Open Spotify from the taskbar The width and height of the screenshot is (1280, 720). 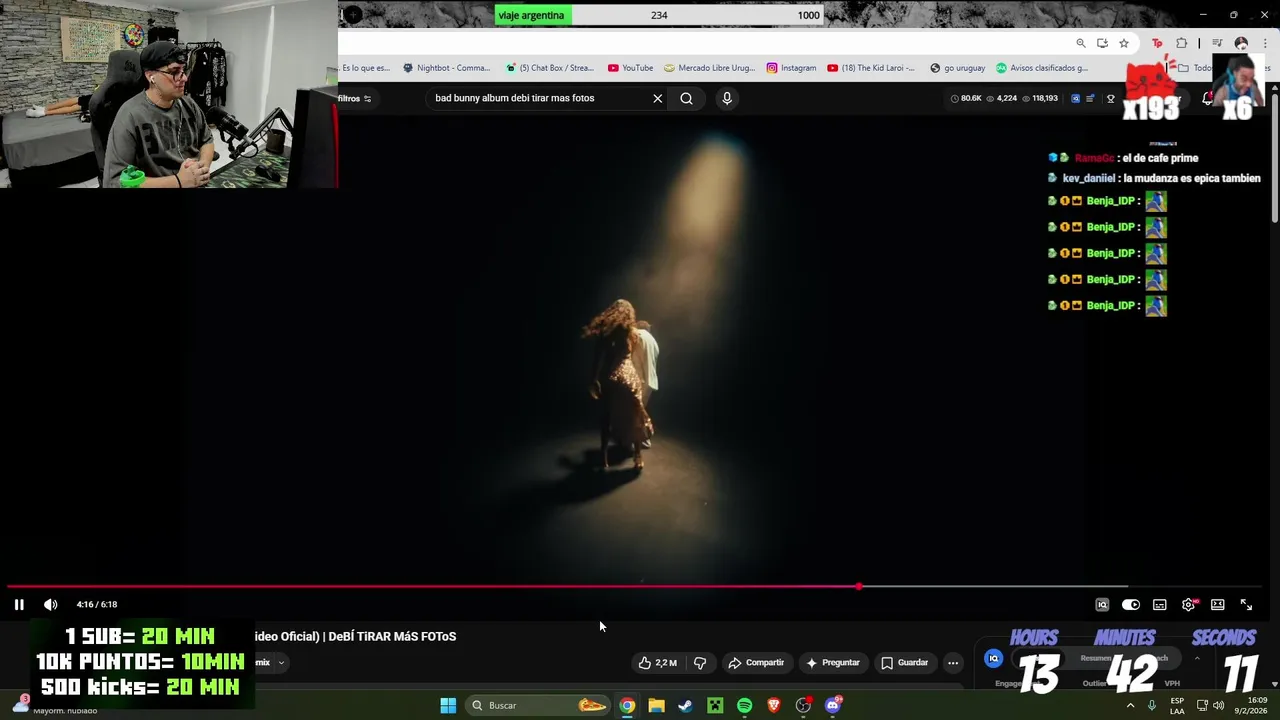[744, 705]
